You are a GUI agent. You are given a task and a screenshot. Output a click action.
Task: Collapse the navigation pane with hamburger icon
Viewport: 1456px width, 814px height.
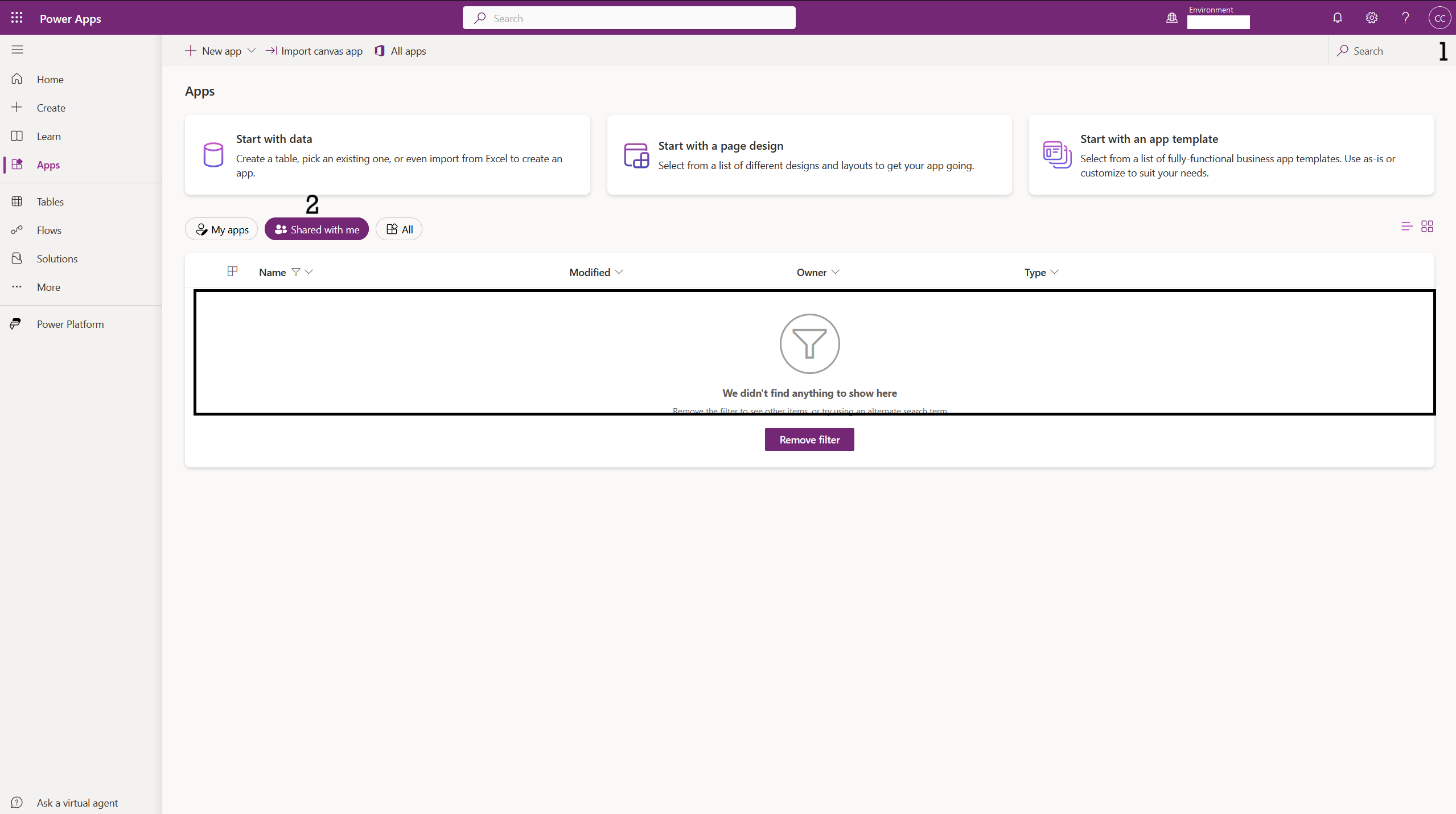click(17, 50)
